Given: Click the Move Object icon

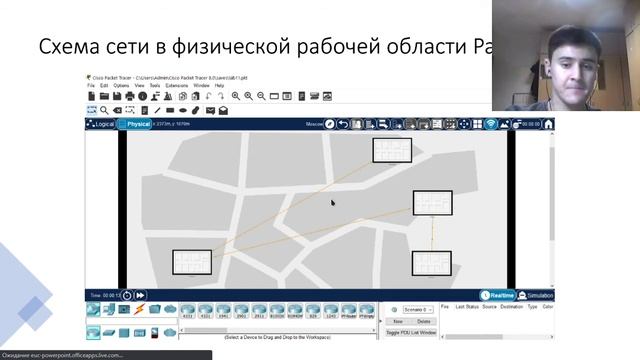Looking at the screenshot, I should pos(464,124).
